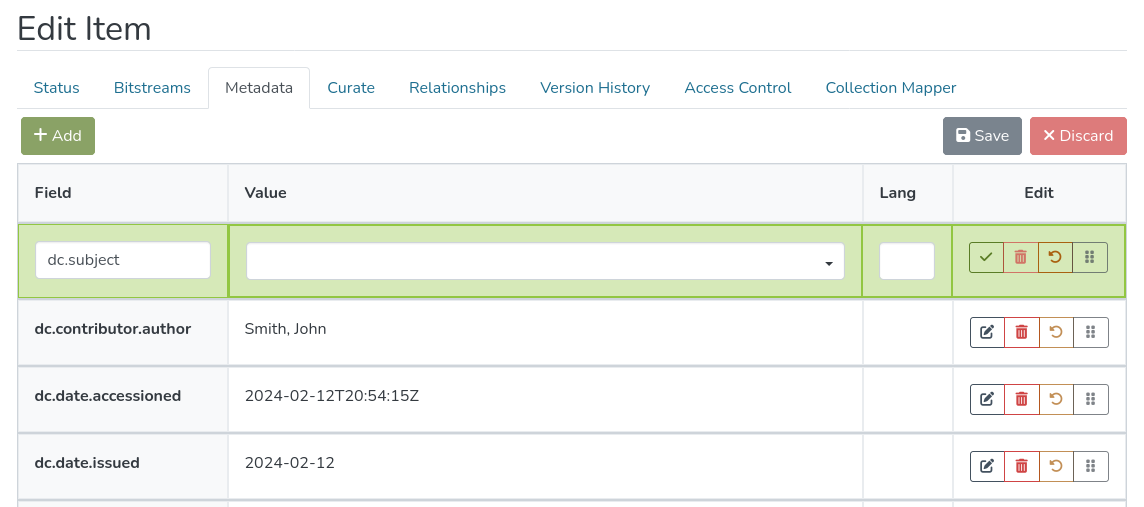Focus the Lang input for dc.subject
The width and height of the screenshot is (1144, 507).
907,261
